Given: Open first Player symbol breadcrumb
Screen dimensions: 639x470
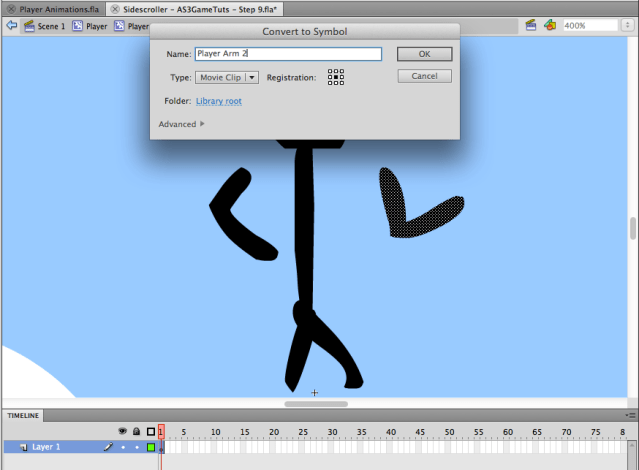Looking at the screenshot, I should 90,26.
